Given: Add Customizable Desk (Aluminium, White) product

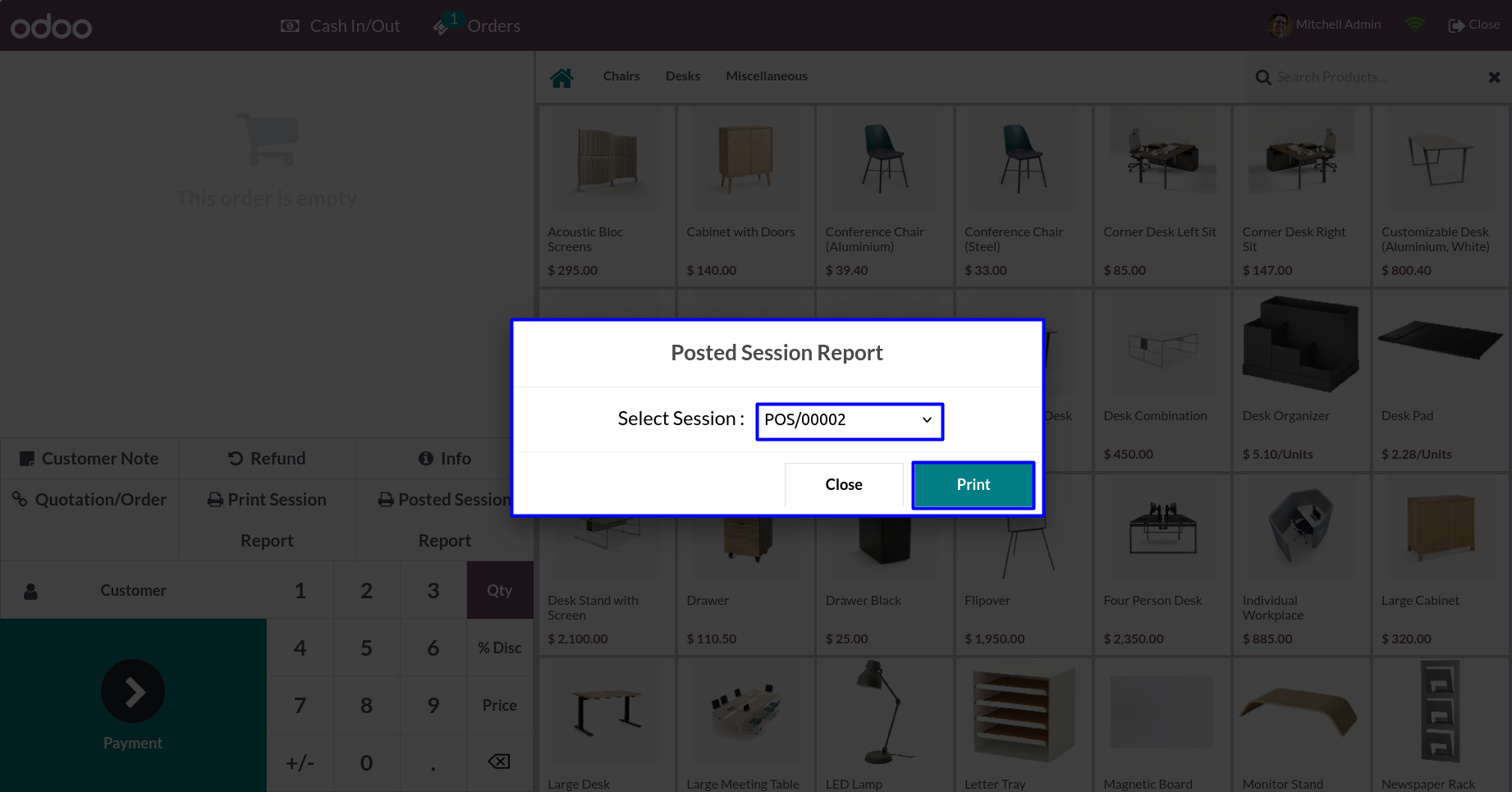Looking at the screenshot, I should 1440,195.
